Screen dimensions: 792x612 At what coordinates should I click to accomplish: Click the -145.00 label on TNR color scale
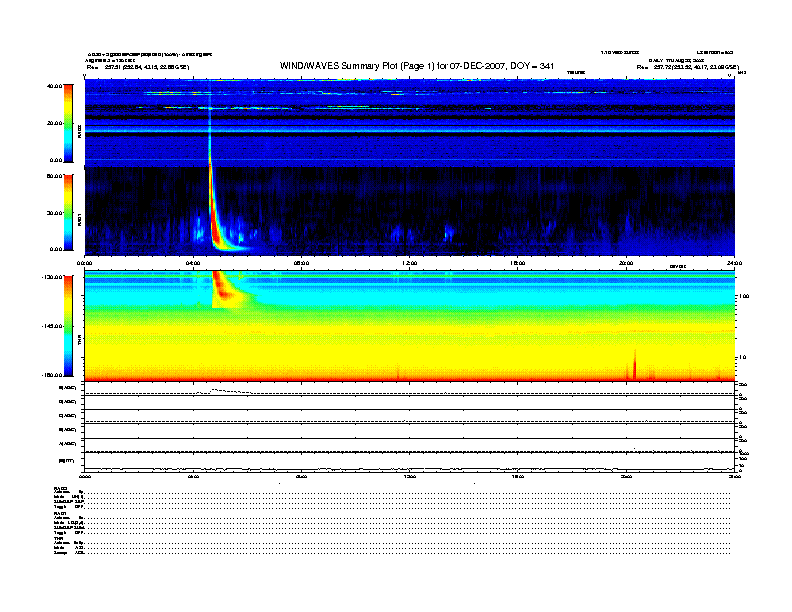click(x=52, y=326)
